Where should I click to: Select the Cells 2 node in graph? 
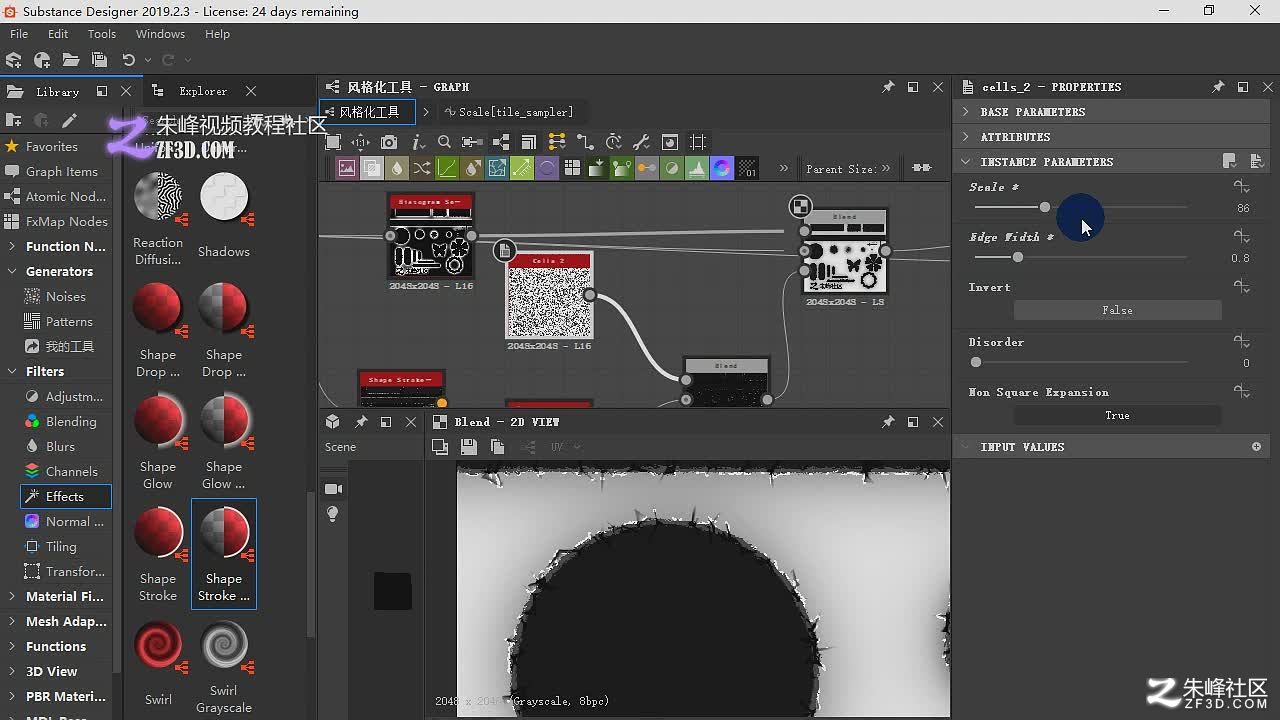click(549, 296)
